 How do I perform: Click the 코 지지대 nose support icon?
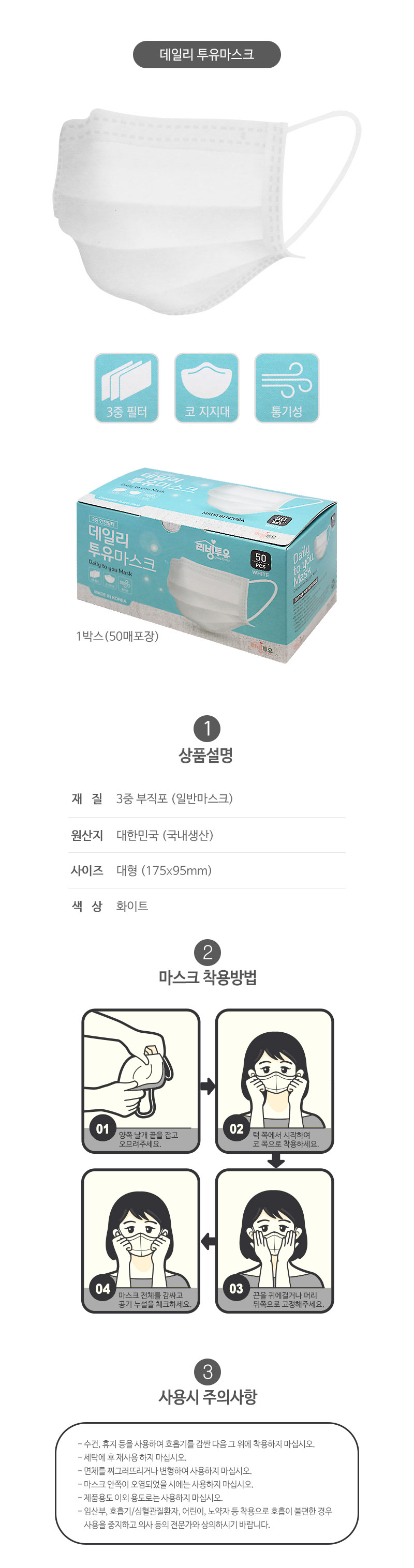pyautogui.click(x=207, y=388)
